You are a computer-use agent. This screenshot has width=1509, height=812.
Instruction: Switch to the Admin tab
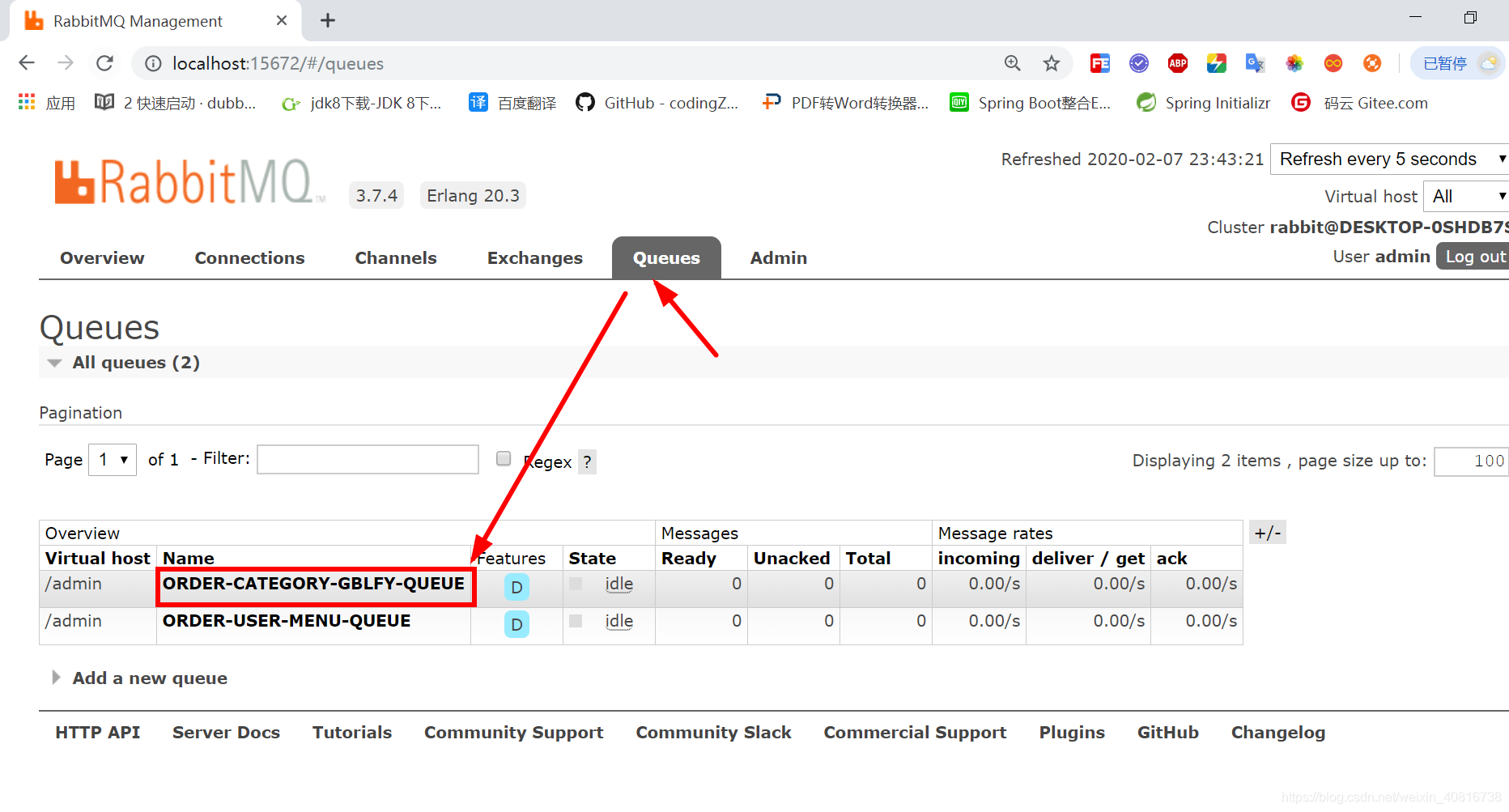click(x=779, y=258)
